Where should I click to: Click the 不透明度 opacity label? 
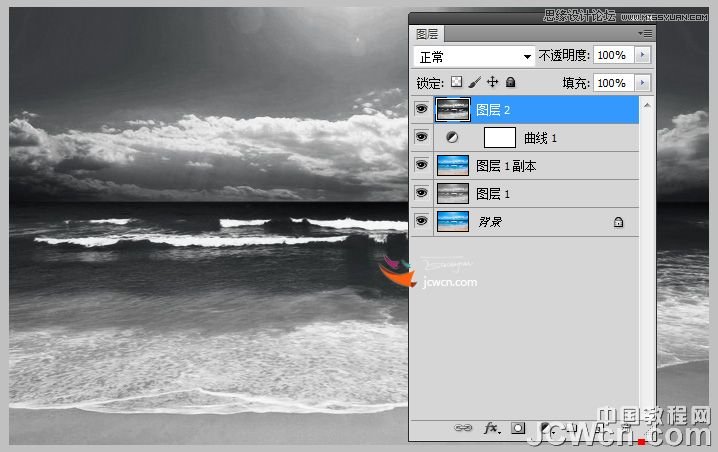pos(564,55)
